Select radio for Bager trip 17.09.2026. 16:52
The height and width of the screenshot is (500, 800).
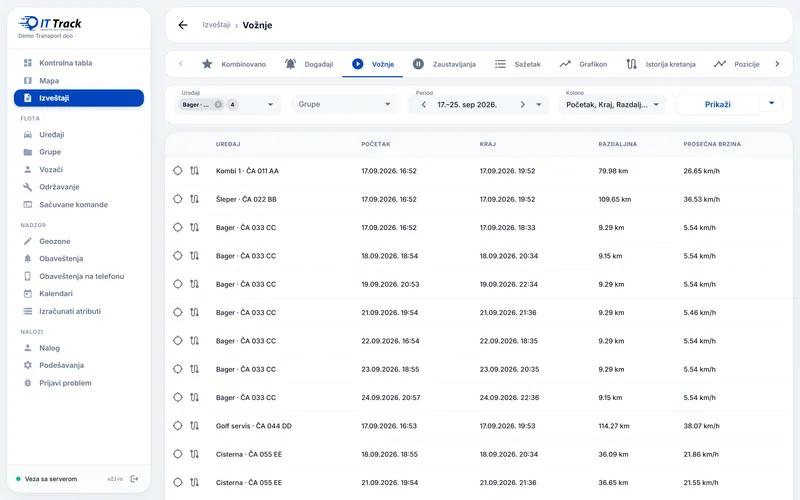(x=178, y=228)
